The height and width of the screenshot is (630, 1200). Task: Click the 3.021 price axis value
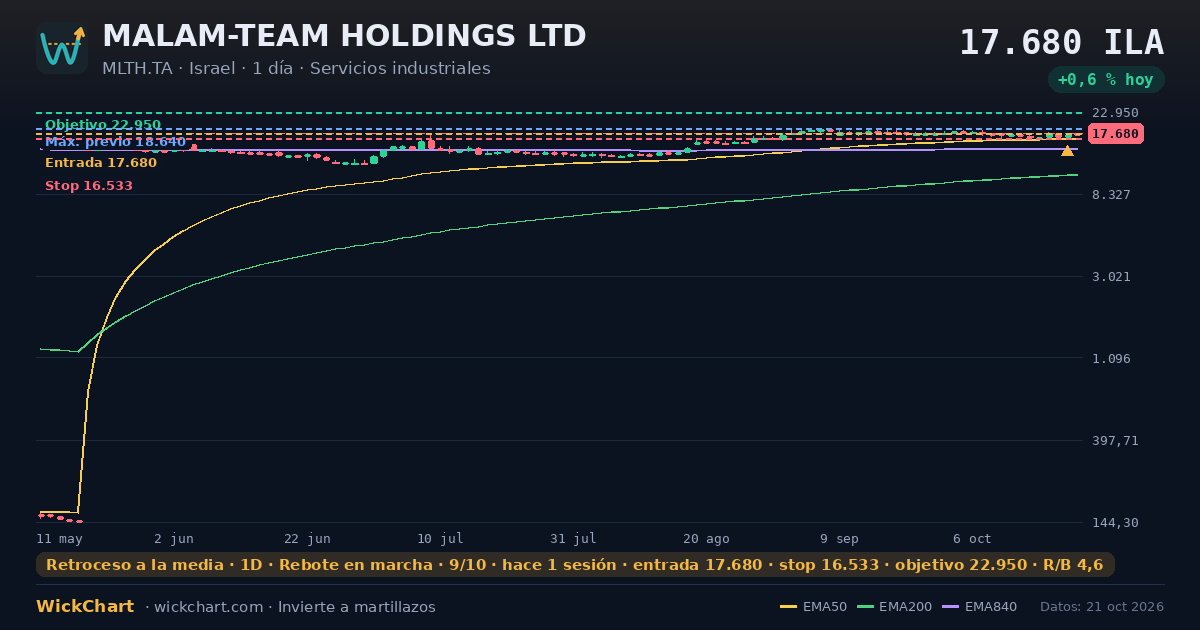(x=1111, y=277)
